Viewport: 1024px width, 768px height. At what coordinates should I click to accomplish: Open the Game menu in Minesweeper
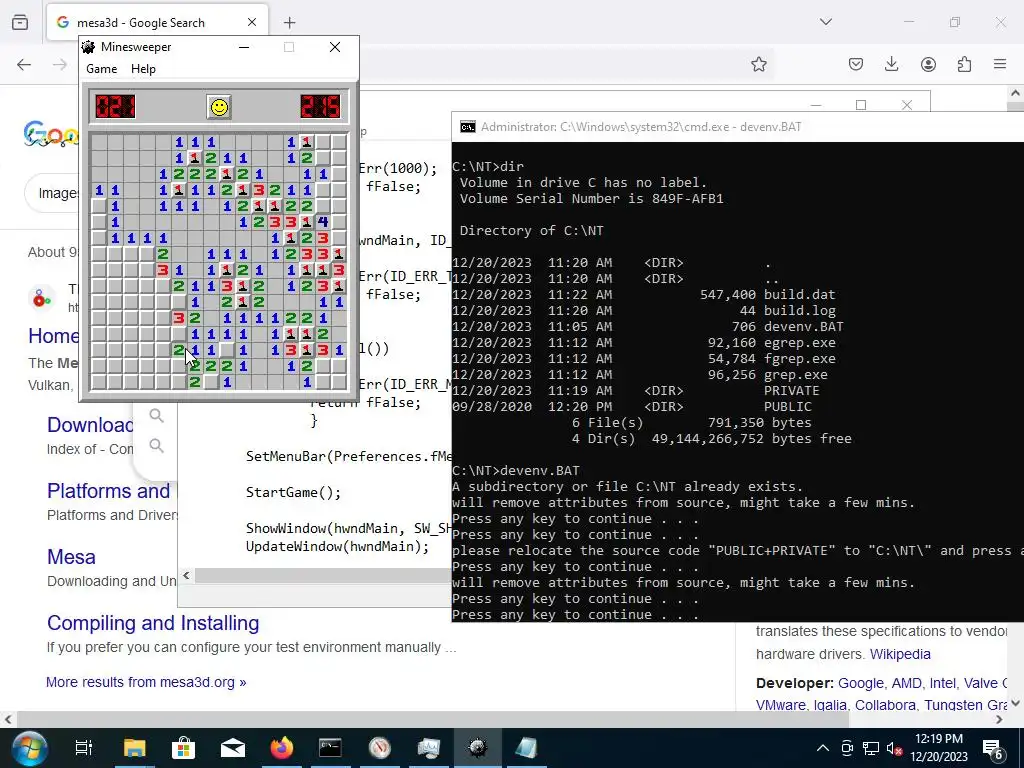point(101,69)
